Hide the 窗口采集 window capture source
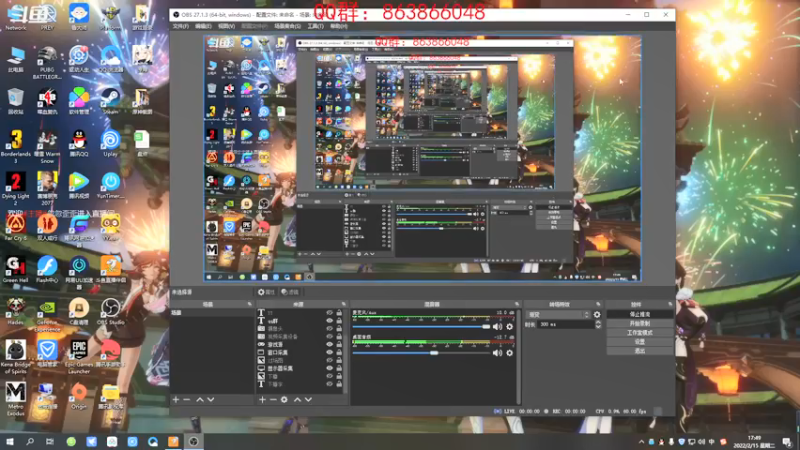800x450 pixels. [x=330, y=353]
